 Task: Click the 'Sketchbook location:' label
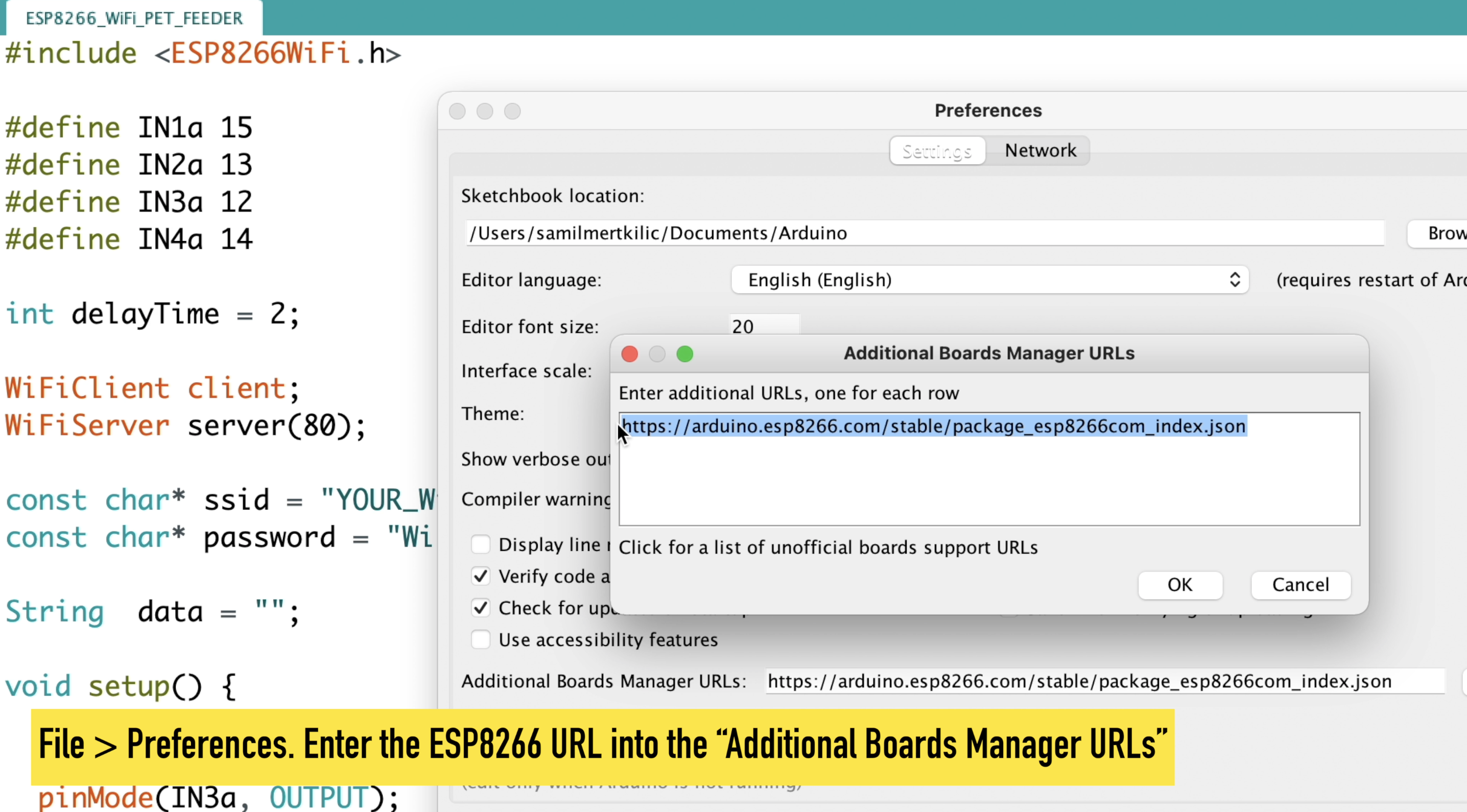(552, 196)
